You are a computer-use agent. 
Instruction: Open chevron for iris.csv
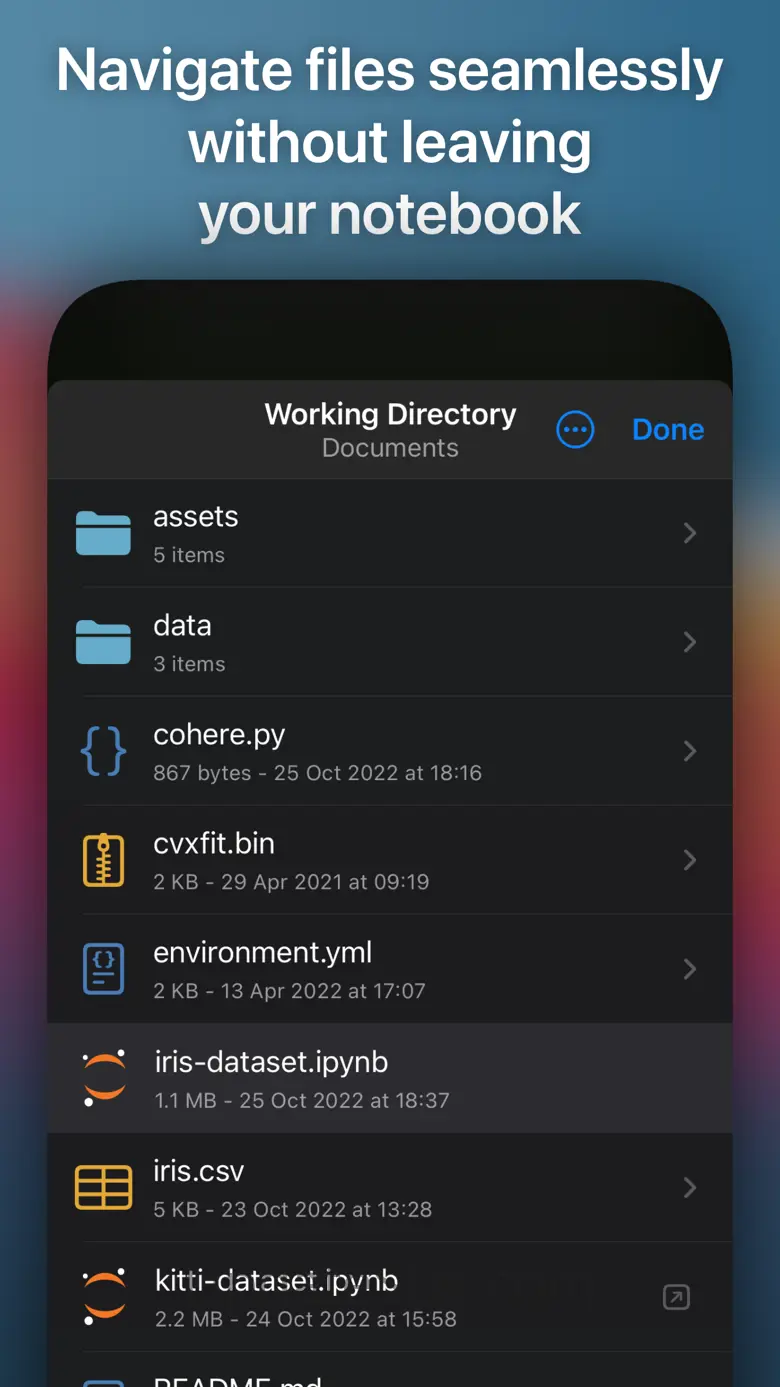coord(690,1187)
